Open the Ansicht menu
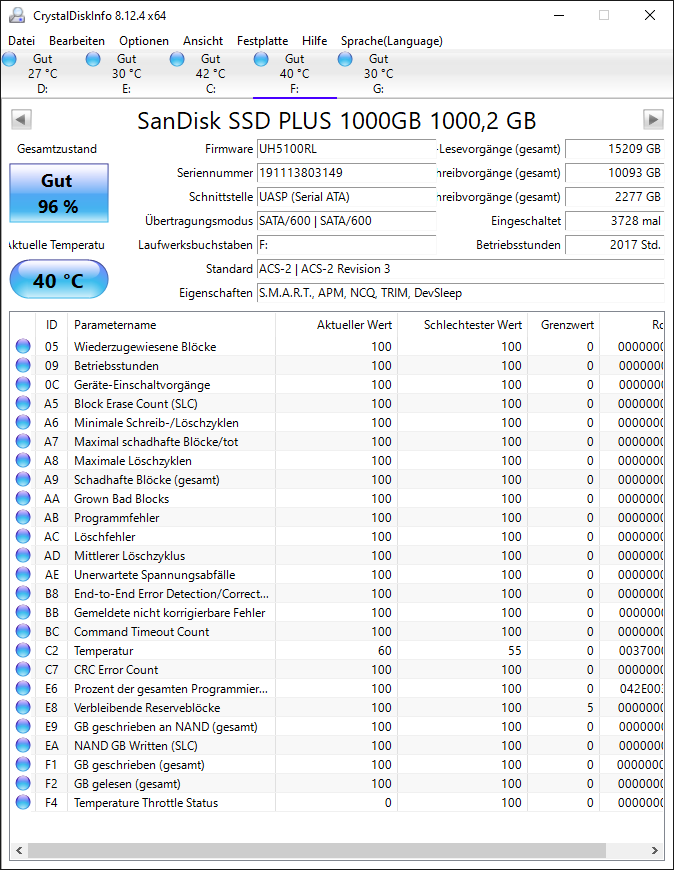Image resolution: width=674 pixels, height=870 pixels. 203,41
